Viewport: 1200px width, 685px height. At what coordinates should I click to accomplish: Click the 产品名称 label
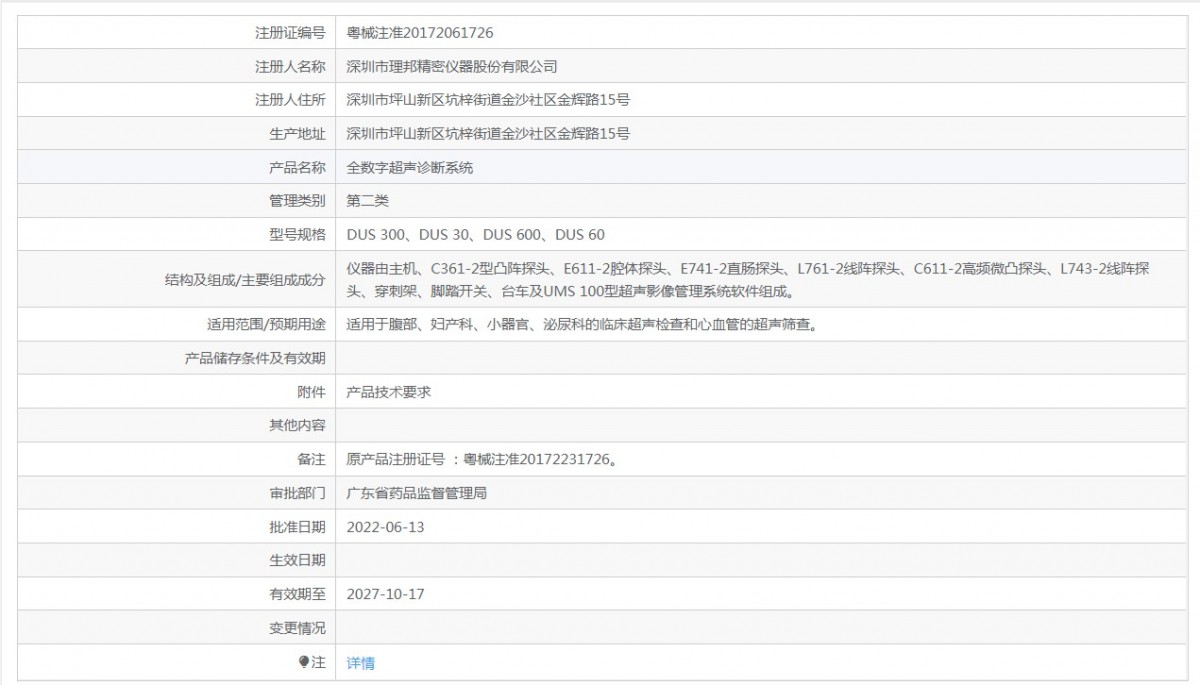click(297, 167)
